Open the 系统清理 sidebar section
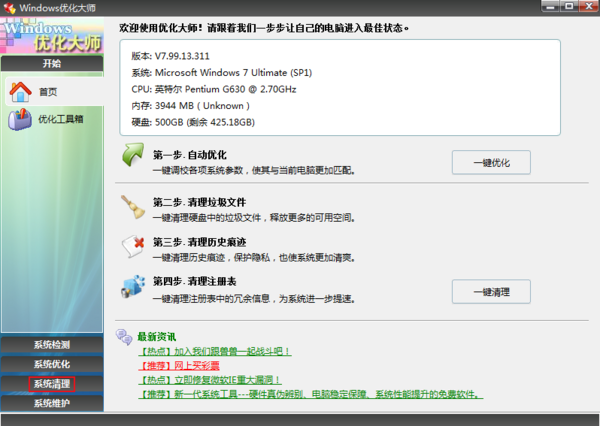 point(52,384)
